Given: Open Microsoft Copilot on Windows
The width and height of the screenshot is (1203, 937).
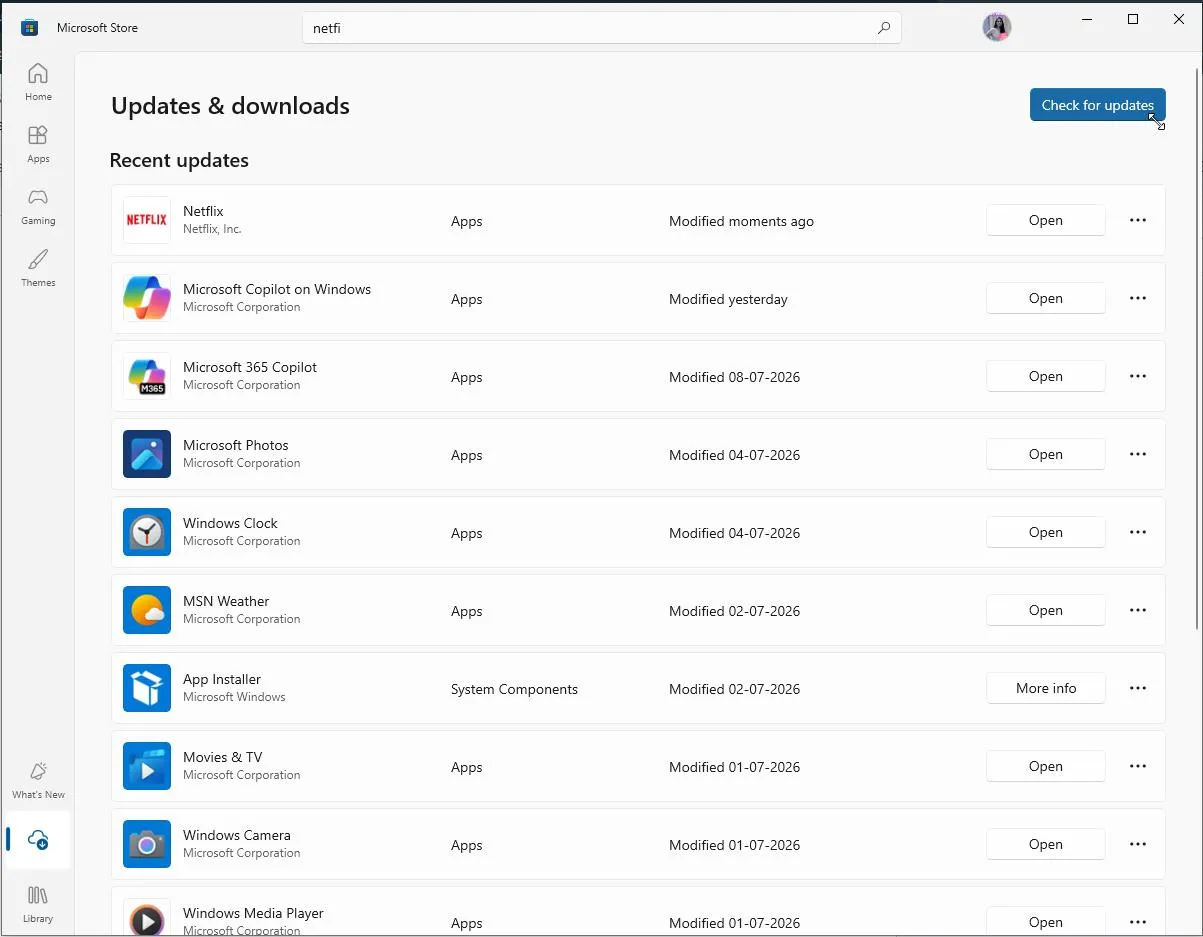Looking at the screenshot, I should point(1045,298).
